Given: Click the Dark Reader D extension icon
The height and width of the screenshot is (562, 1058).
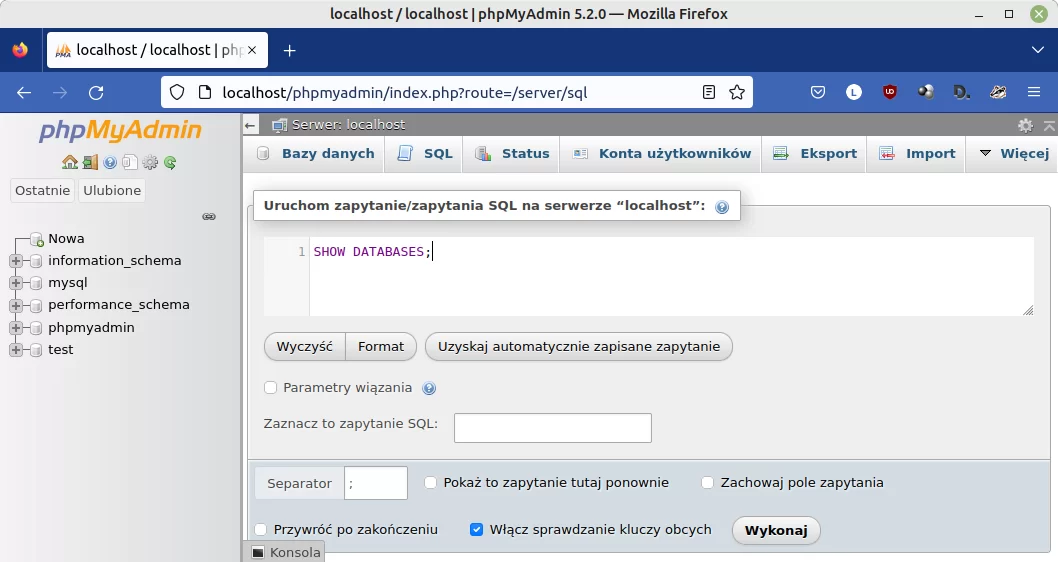Looking at the screenshot, I should point(962,92).
